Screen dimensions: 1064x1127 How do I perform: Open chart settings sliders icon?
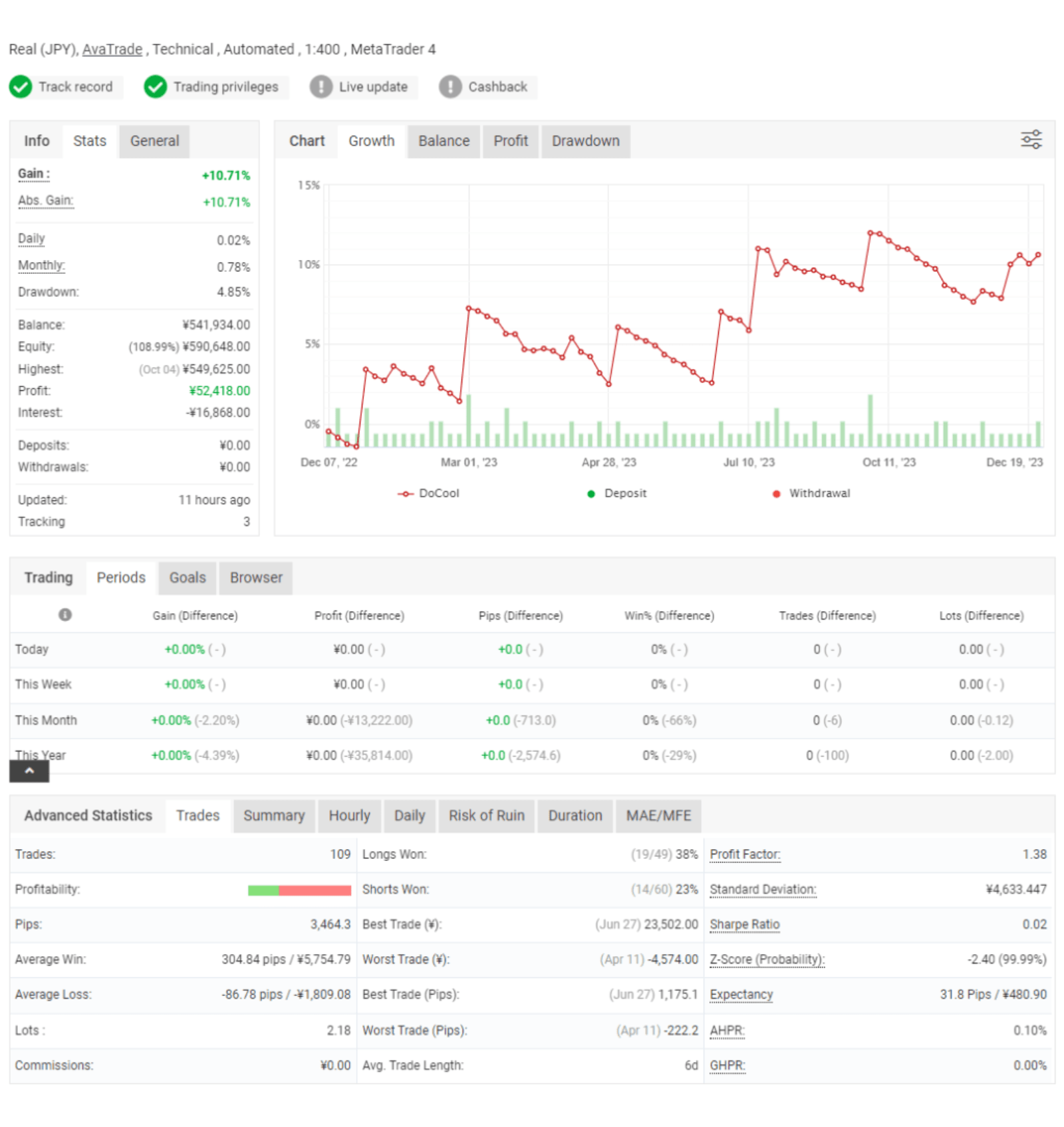1031,140
